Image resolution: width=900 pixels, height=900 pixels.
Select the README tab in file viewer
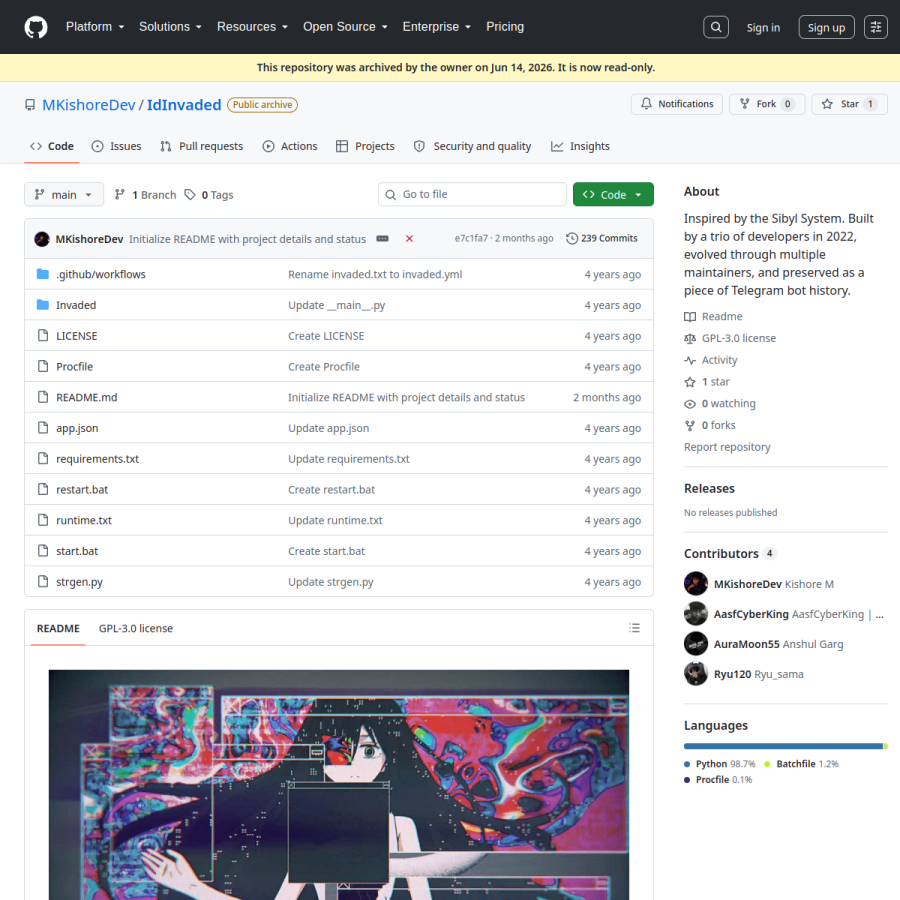(x=58, y=629)
